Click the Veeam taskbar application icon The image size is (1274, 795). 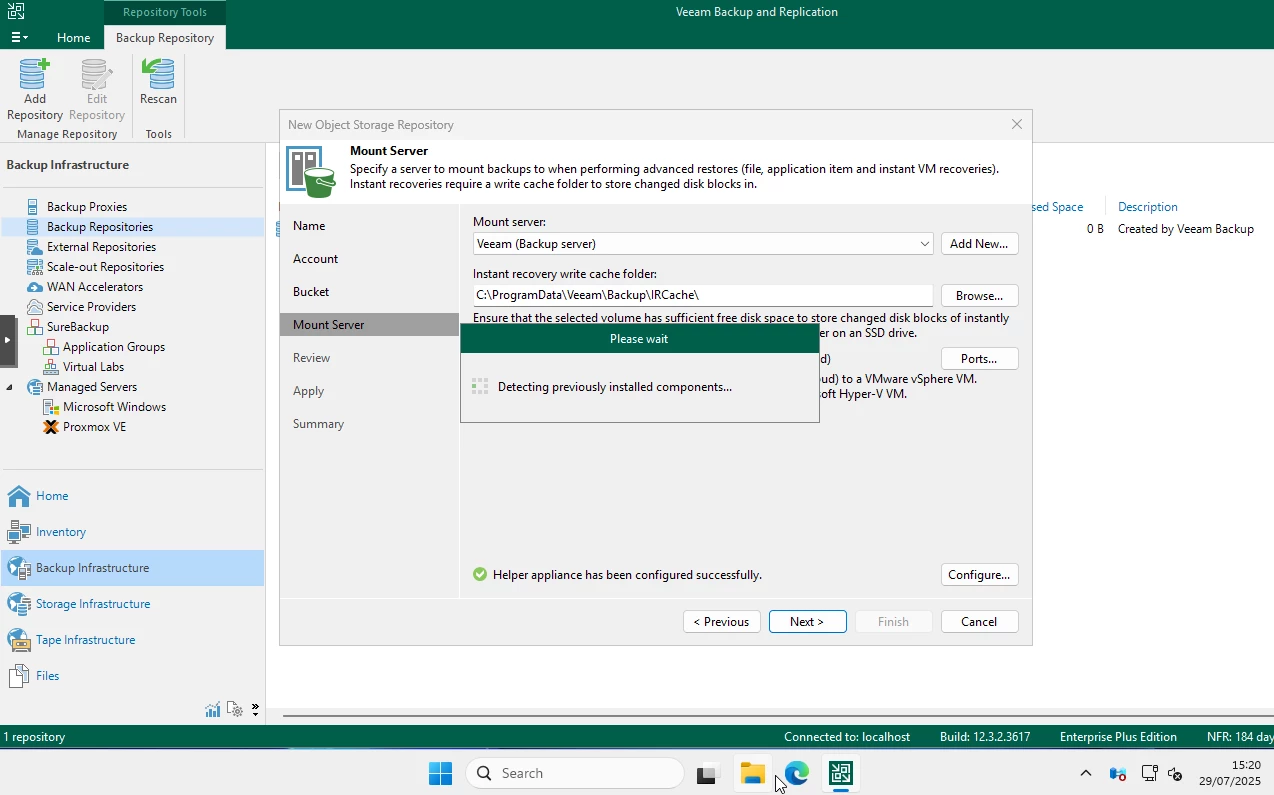[840, 773]
